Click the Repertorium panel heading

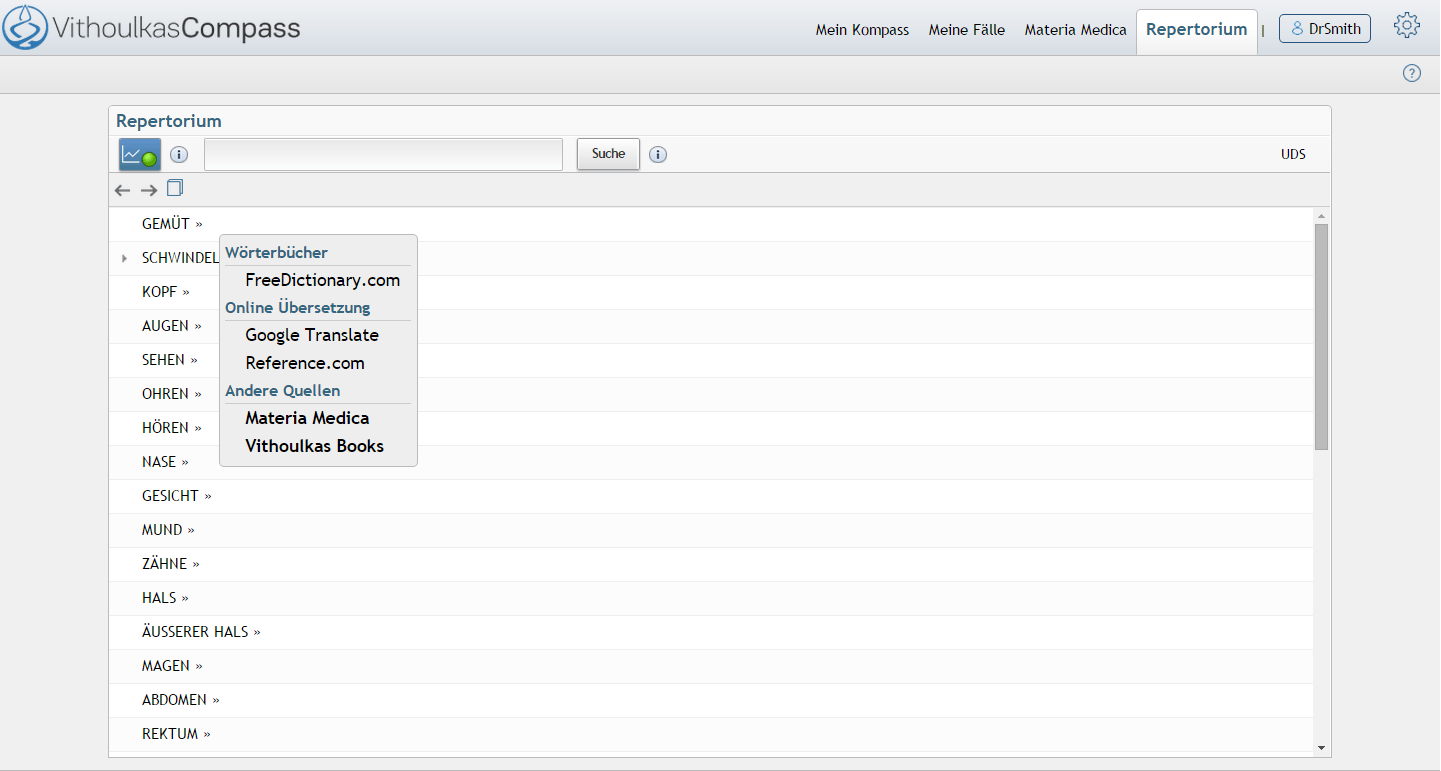pyautogui.click(x=169, y=121)
